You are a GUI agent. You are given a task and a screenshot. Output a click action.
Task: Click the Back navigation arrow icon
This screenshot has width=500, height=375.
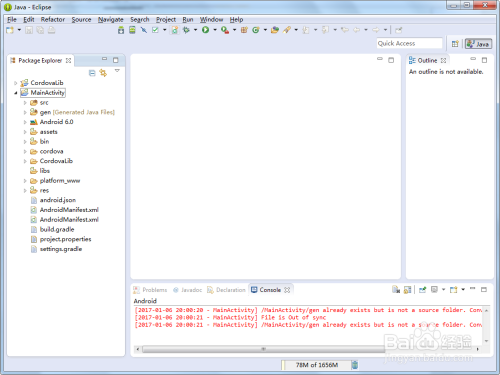coord(356,30)
